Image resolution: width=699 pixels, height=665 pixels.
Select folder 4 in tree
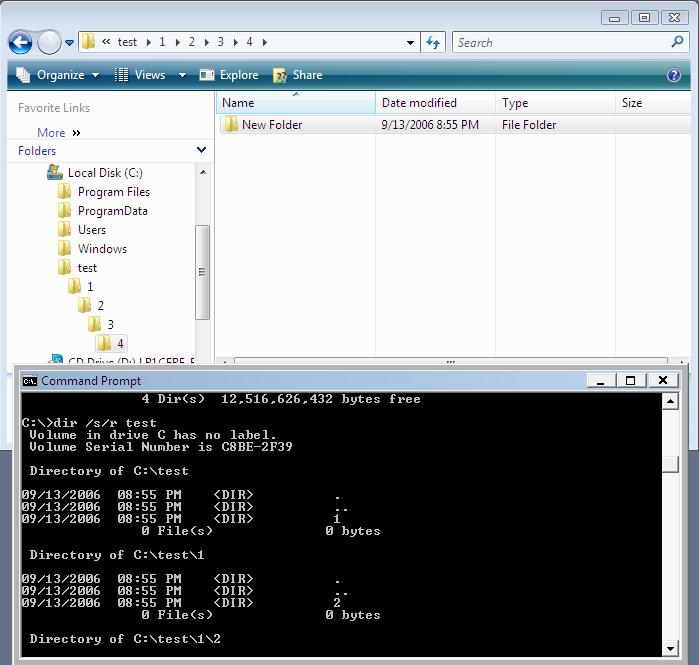pos(111,343)
